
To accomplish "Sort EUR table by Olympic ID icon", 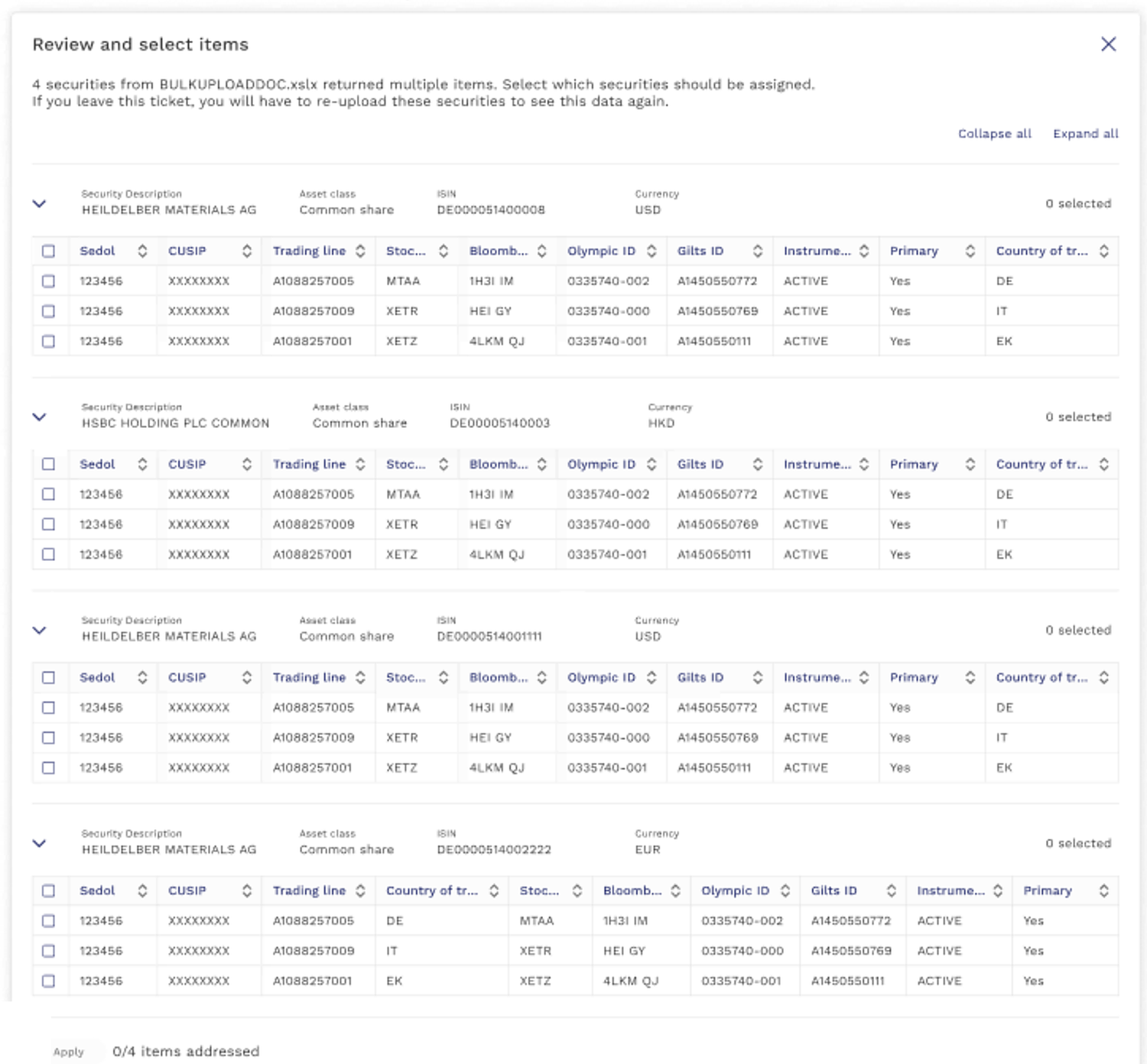I will [785, 890].
